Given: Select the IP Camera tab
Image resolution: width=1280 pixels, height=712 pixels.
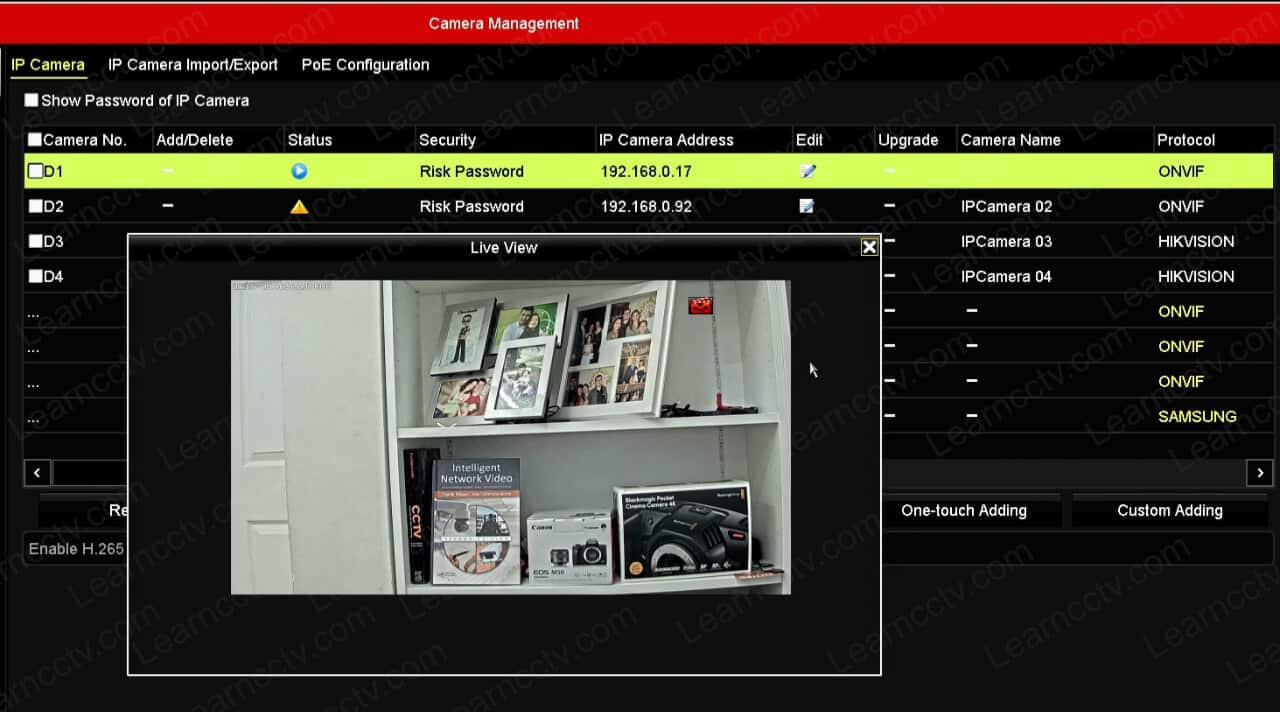Looking at the screenshot, I should point(48,65).
